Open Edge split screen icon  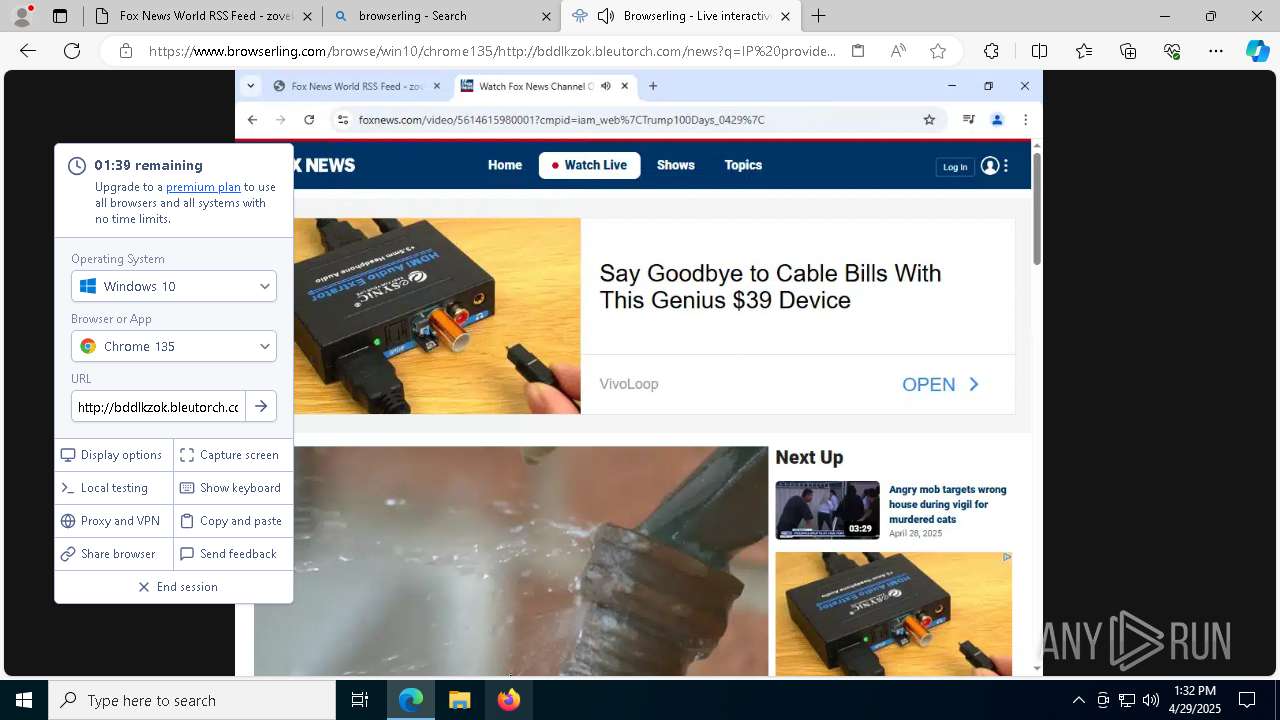[1039, 51]
